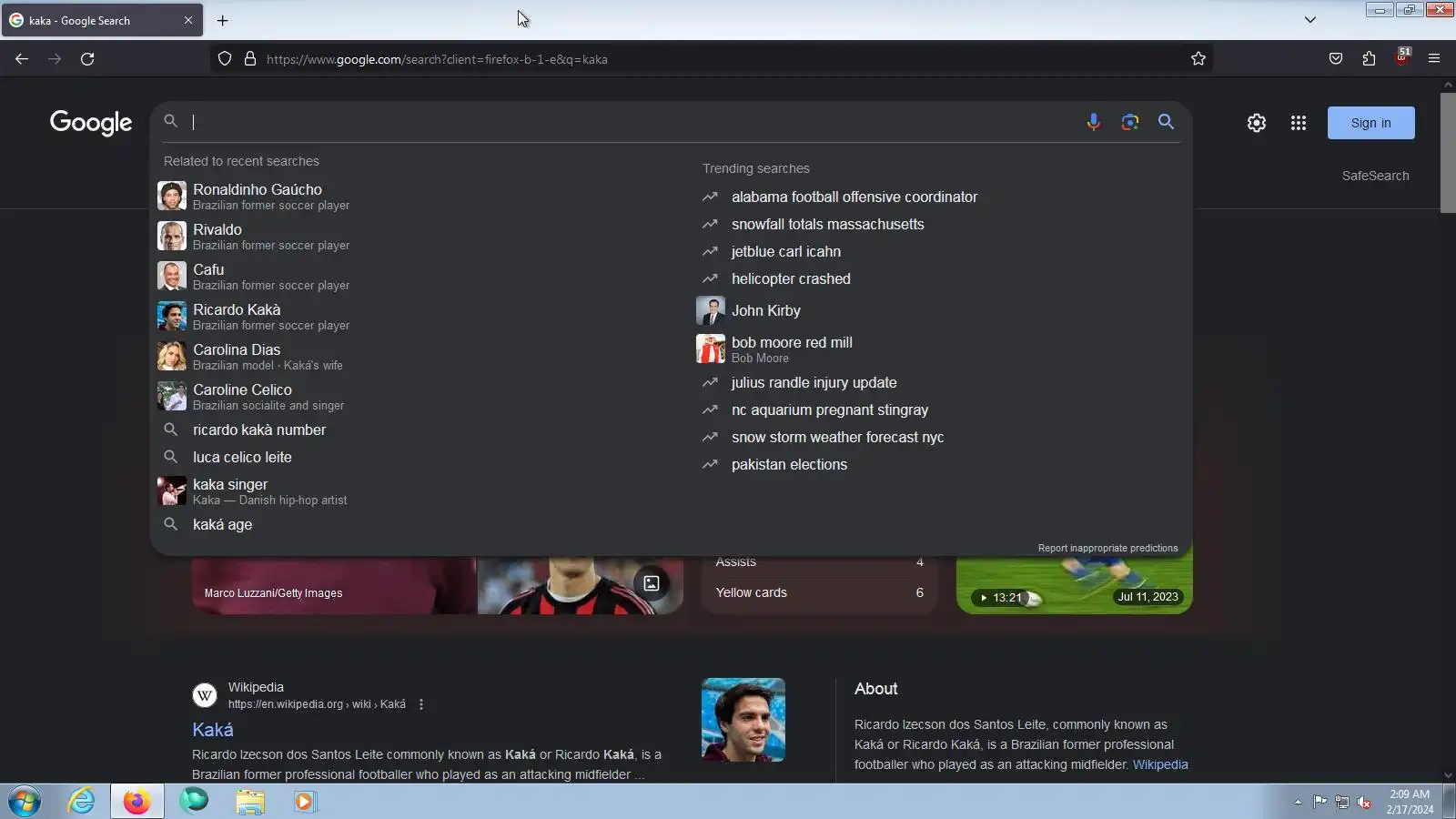1456x819 pixels.
Task: Open the Kaká Wikipedia result title
Action: 213,730
